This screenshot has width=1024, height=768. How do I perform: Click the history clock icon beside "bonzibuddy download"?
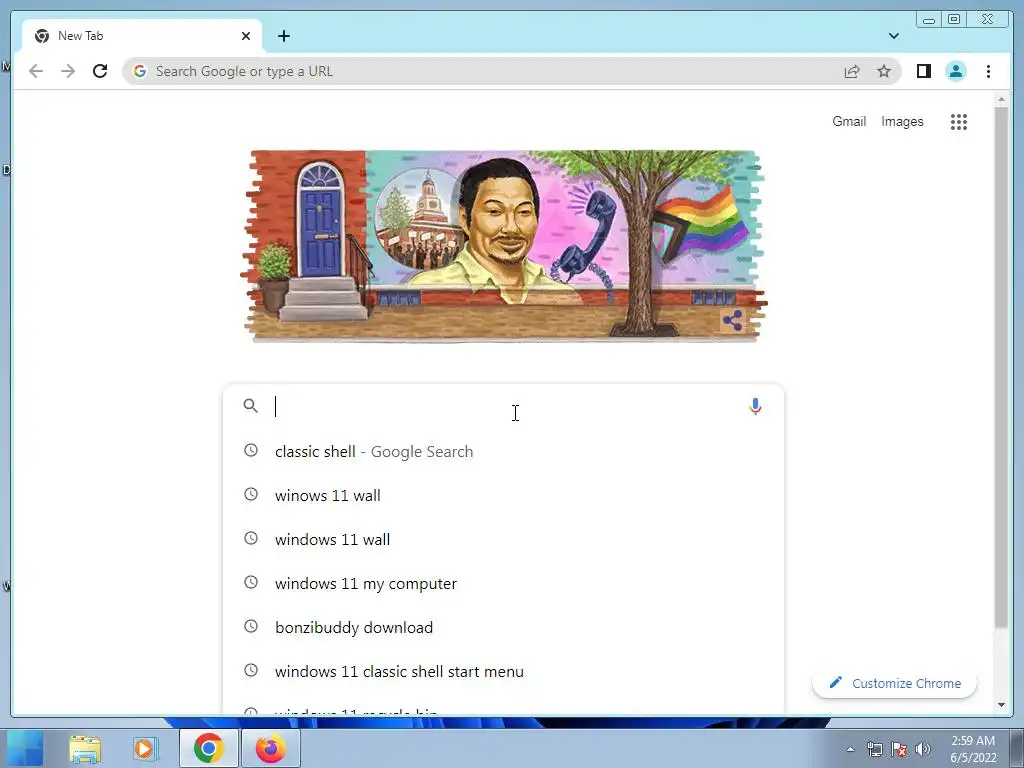(x=251, y=626)
